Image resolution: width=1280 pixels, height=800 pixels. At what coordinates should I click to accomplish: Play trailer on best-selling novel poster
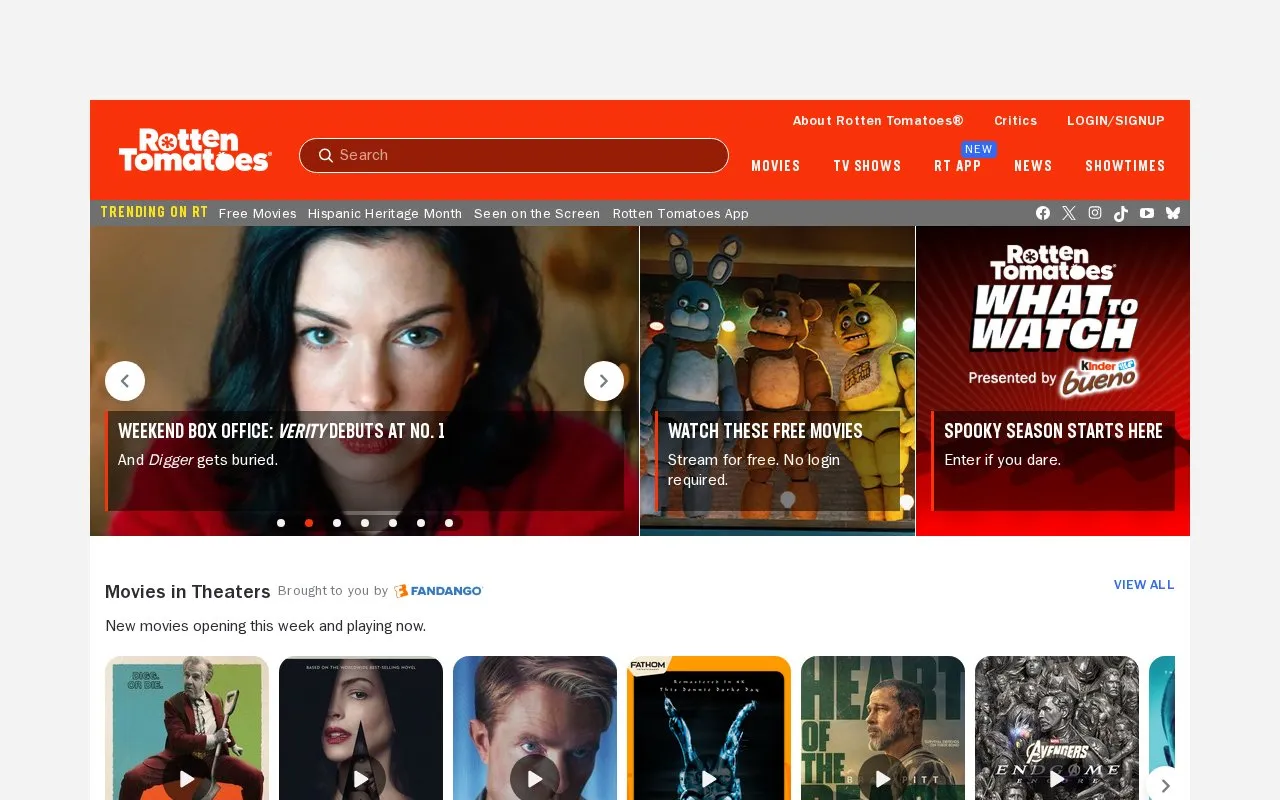click(361, 778)
